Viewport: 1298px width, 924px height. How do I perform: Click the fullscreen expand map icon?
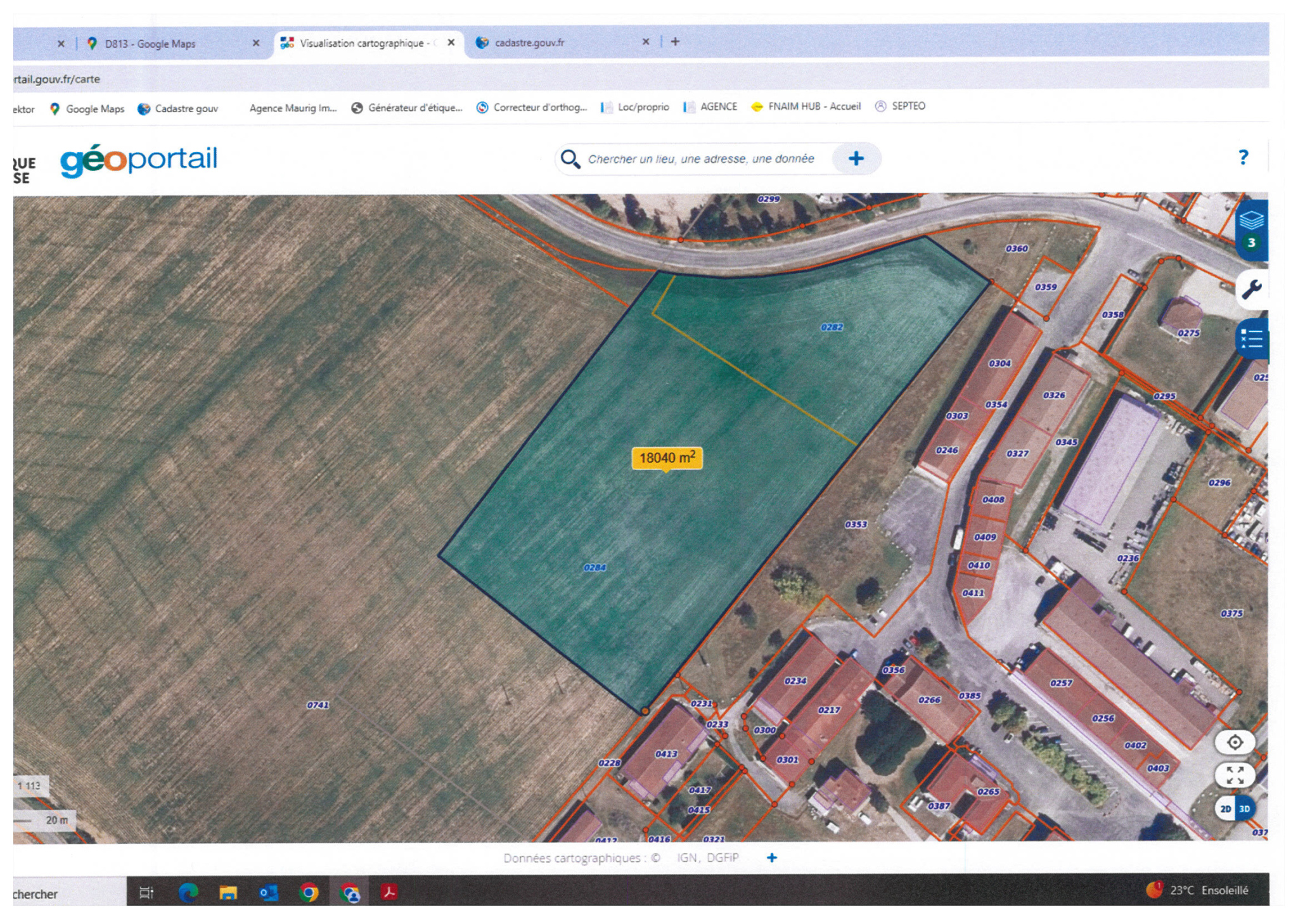tap(1235, 774)
